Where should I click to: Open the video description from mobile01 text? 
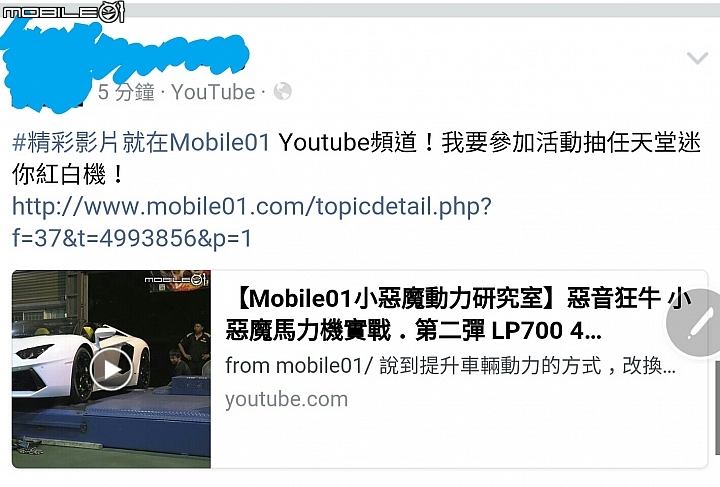tap(450, 366)
